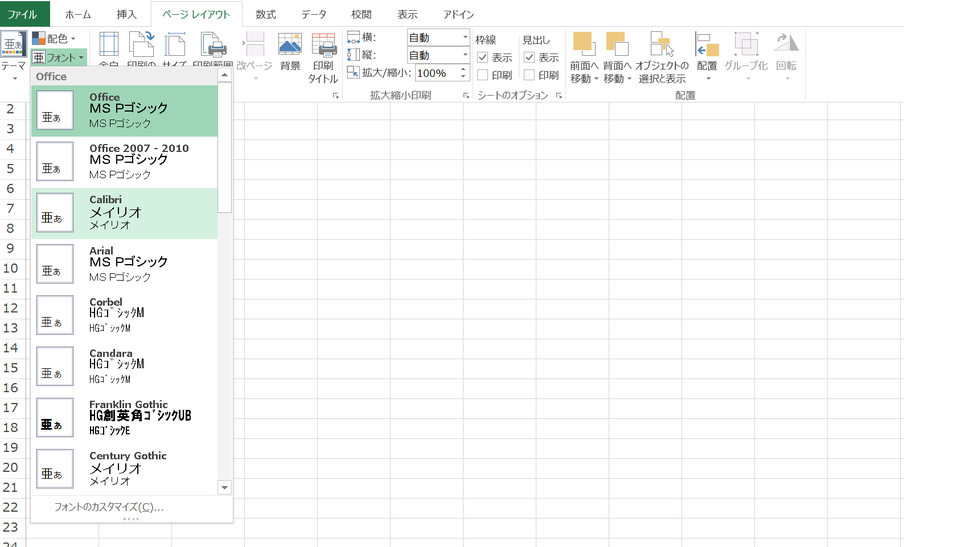Image resolution: width=960 pixels, height=547 pixels.
Task: Click the 背面へ移動 dropdown arrow
Action: tap(629, 79)
